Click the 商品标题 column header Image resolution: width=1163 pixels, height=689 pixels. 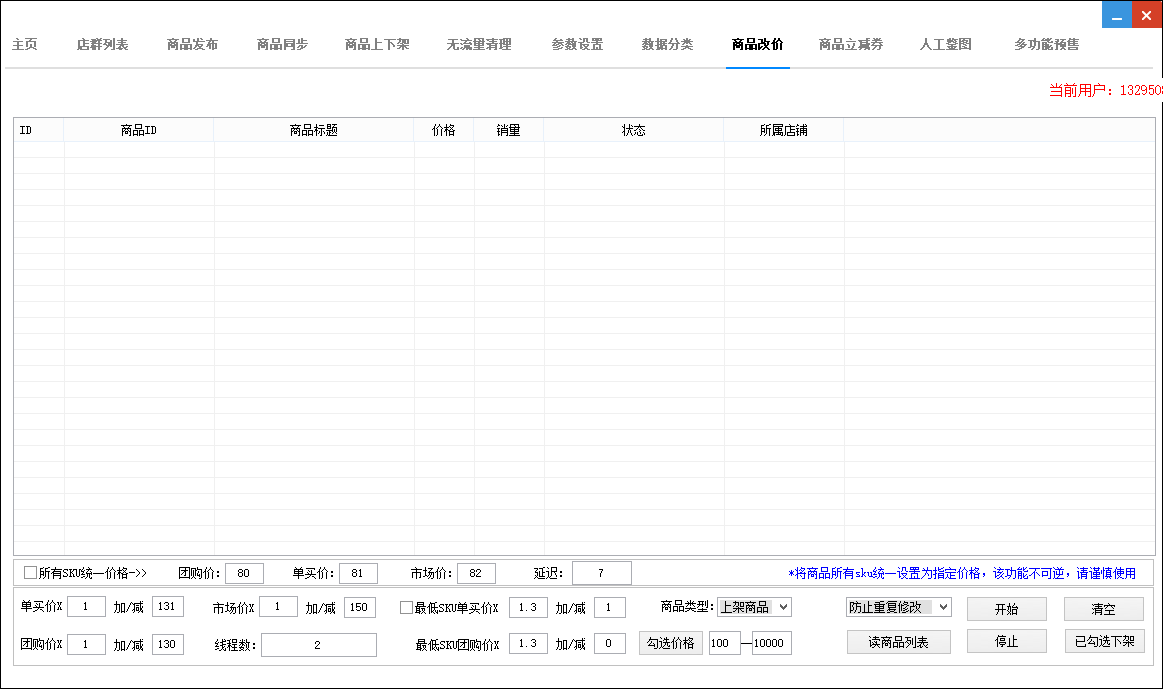pos(313,131)
